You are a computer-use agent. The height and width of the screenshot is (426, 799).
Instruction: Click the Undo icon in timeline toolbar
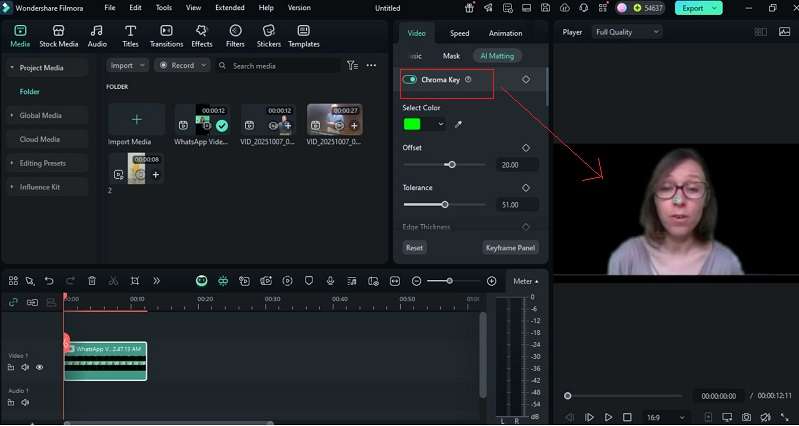click(49, 281)
